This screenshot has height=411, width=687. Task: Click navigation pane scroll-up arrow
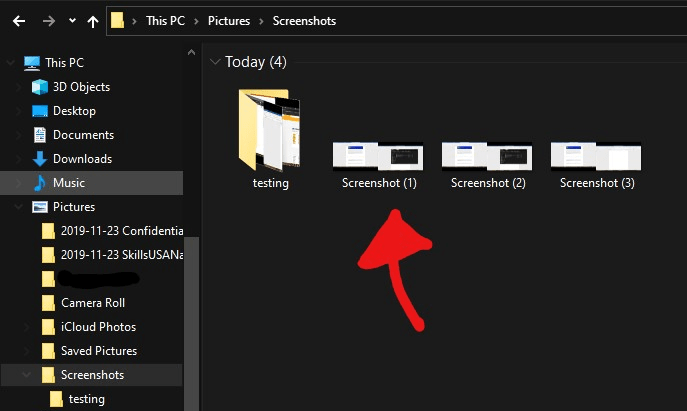pos(191,52)
